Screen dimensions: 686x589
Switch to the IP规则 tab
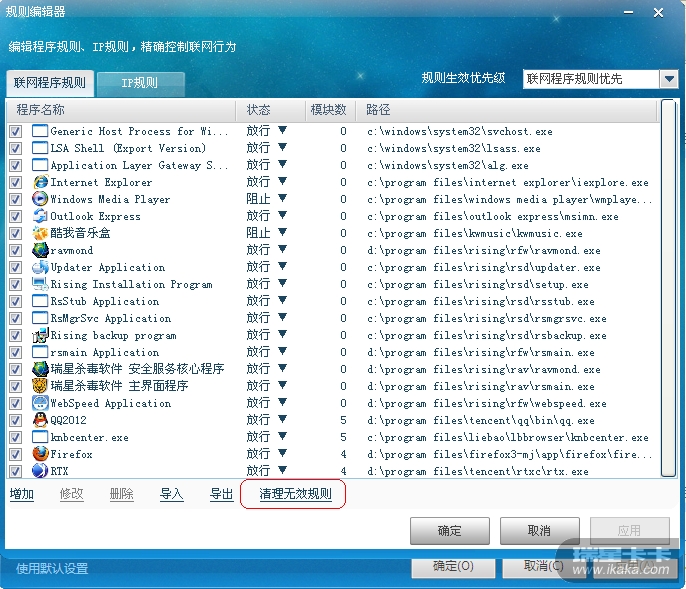[140, 83]
